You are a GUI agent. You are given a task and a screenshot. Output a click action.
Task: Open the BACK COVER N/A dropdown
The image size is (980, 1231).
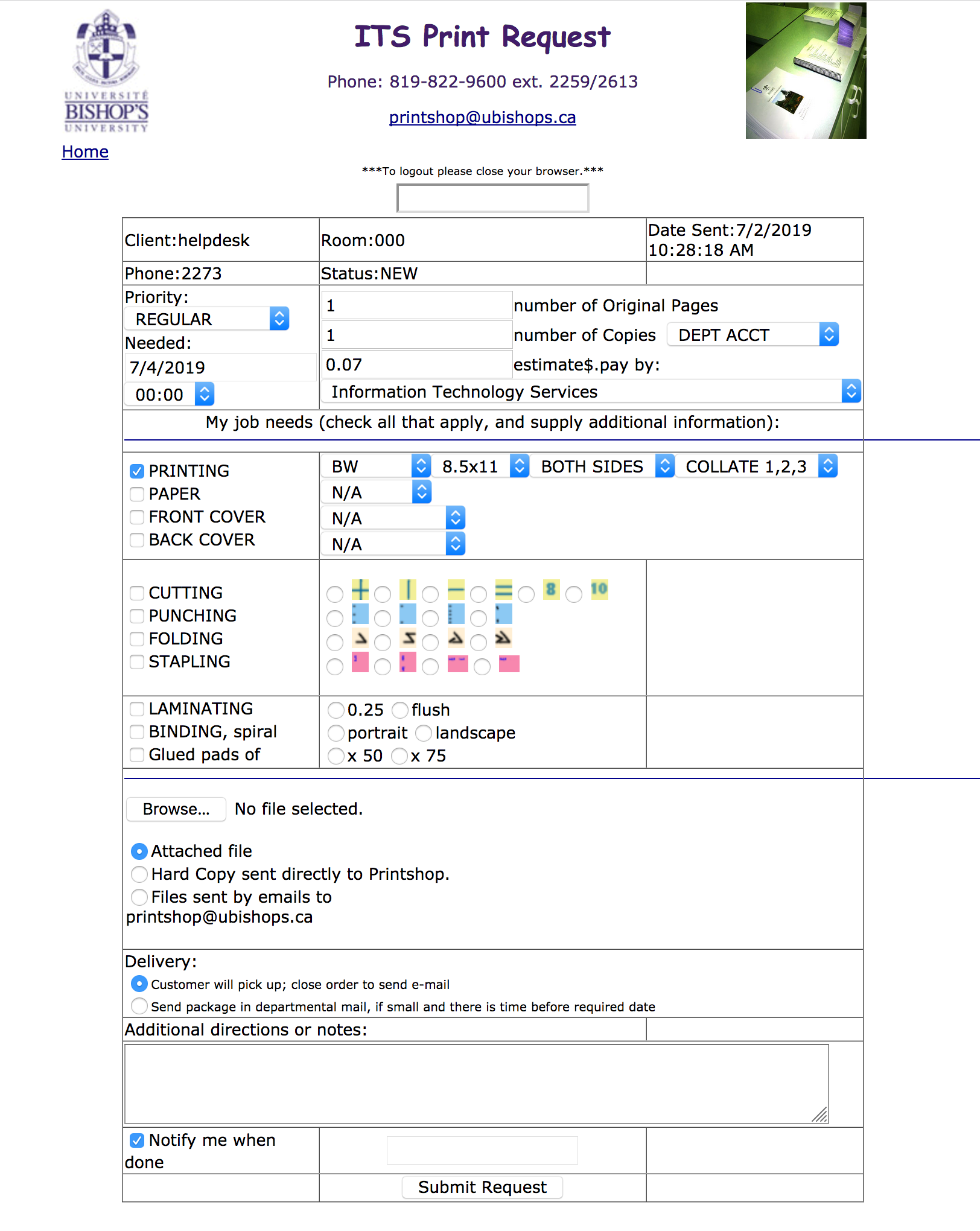click(393, 544)
